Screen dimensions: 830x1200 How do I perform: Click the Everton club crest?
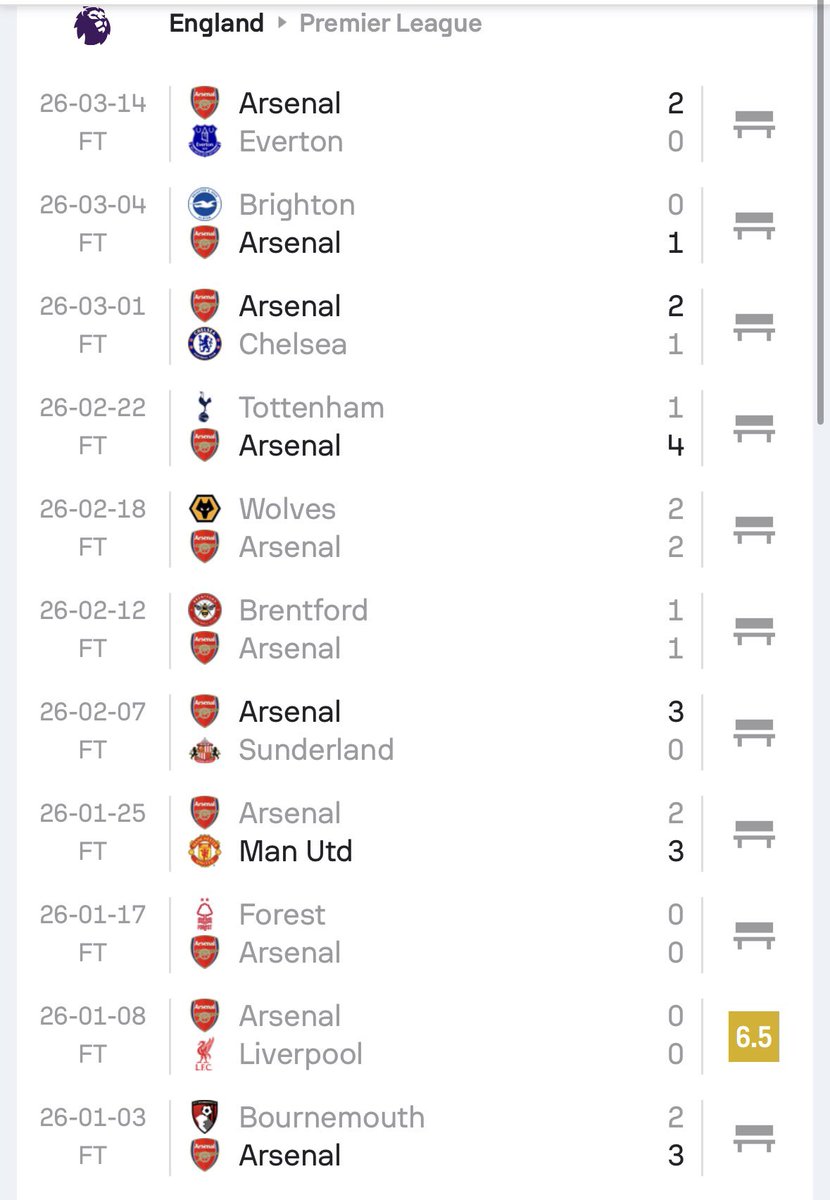coord(205,141)
